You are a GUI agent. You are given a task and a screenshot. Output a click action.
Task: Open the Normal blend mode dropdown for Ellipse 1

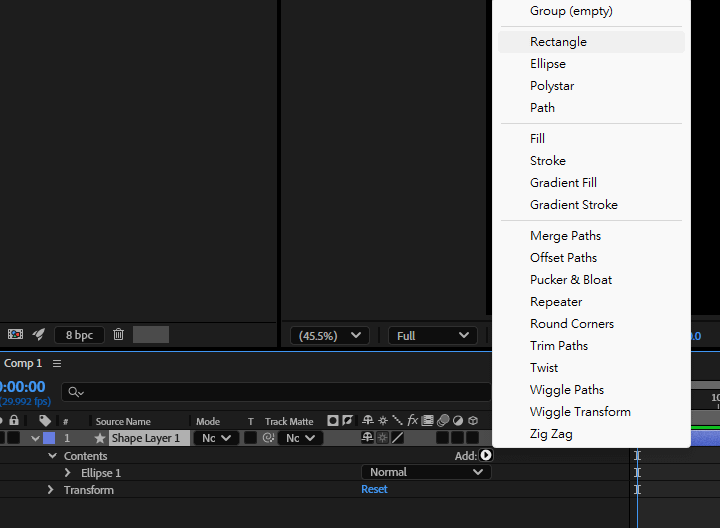pyautogui.click(x=426, y=472)
